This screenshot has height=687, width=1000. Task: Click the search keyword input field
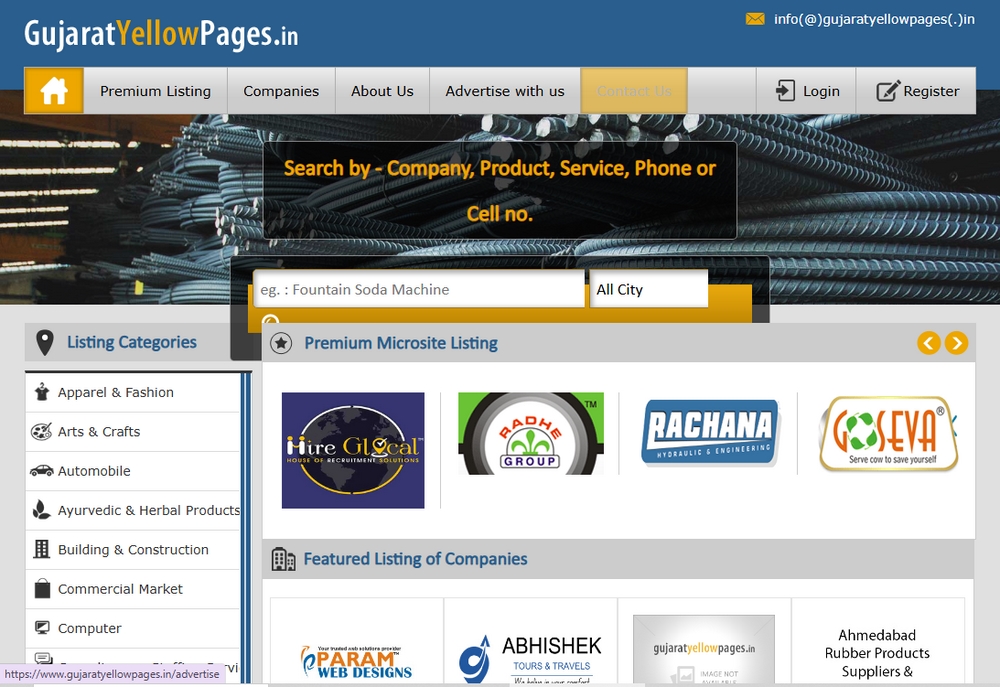coord(419,289)
